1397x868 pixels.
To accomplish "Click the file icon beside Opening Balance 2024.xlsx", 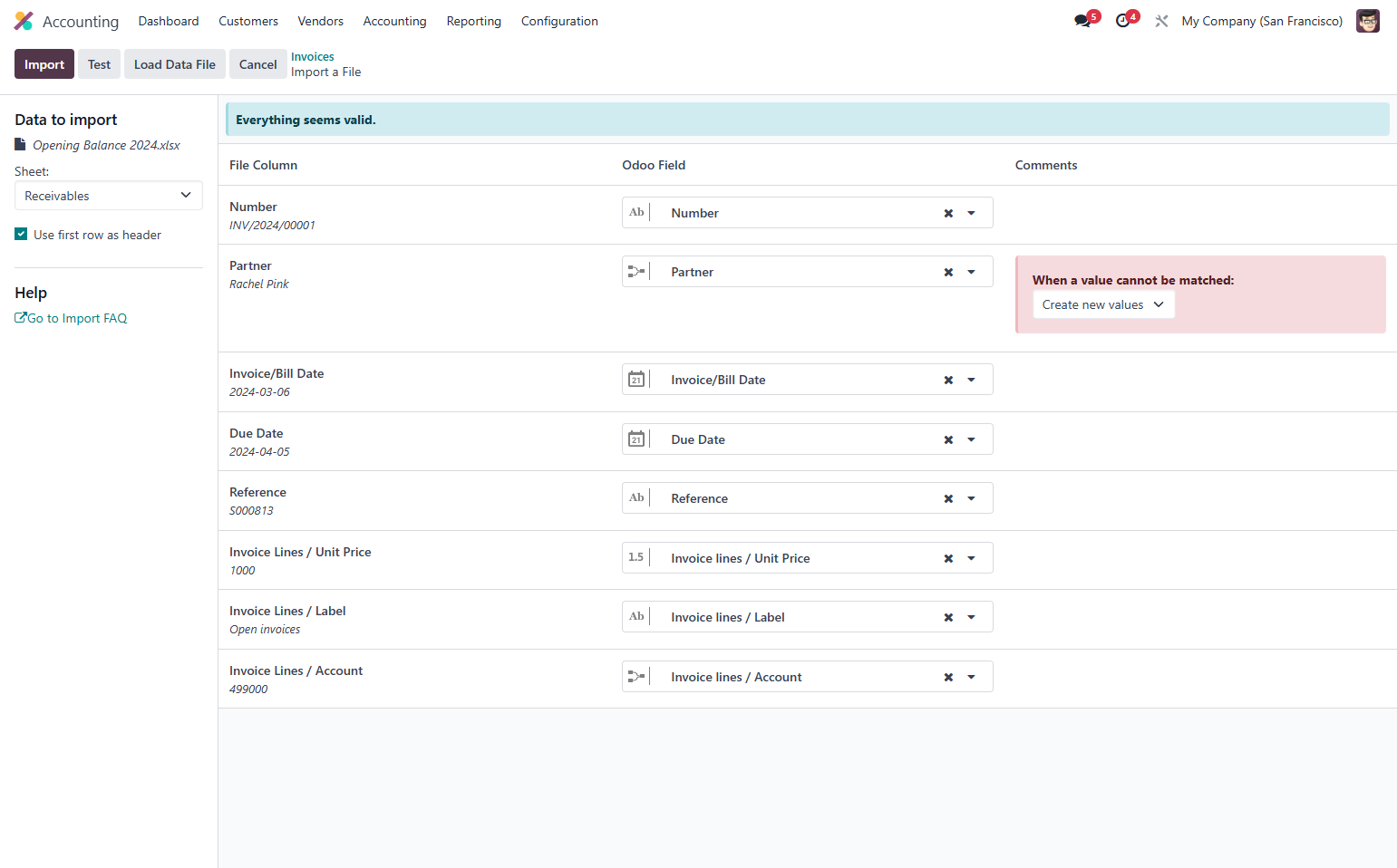I will pyautogui.click(x=20, y=144).
